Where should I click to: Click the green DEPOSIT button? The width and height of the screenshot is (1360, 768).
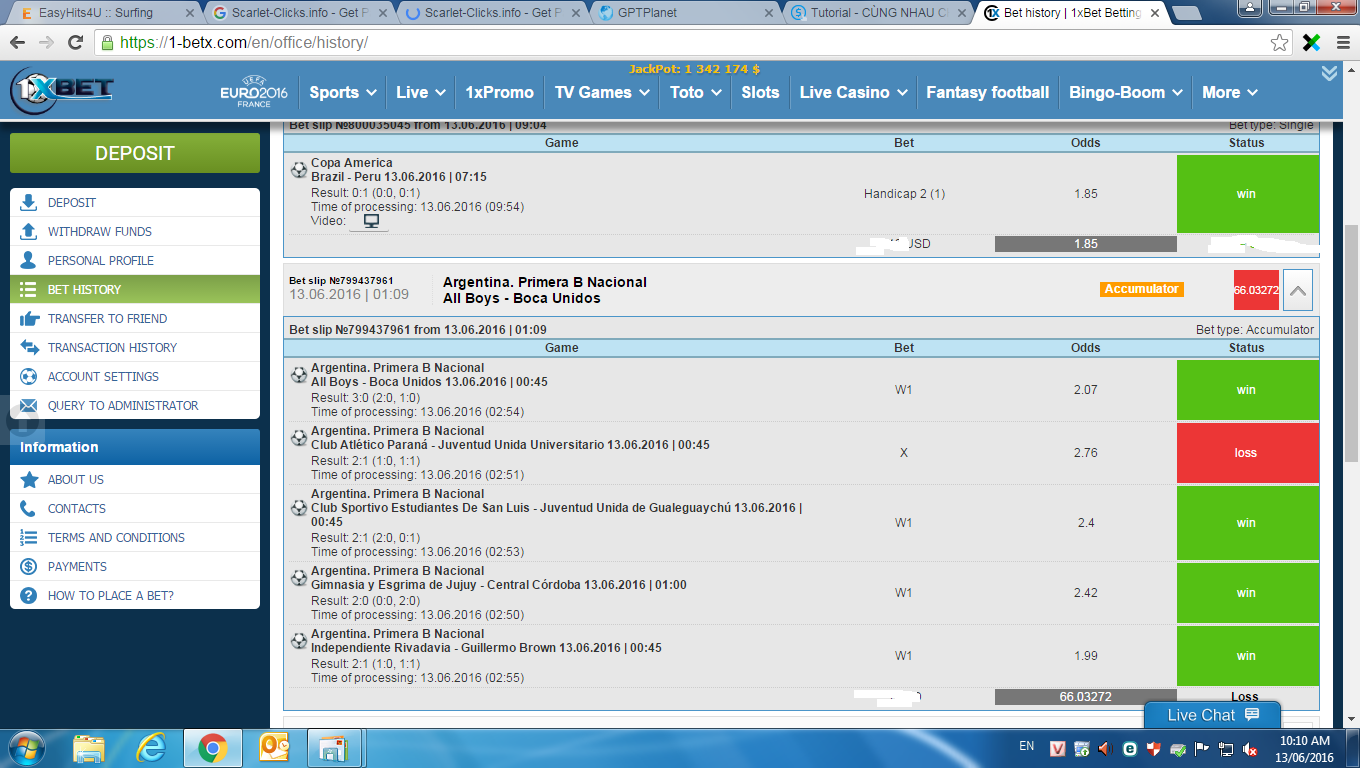pyautogui.click(x=135, y=153)
